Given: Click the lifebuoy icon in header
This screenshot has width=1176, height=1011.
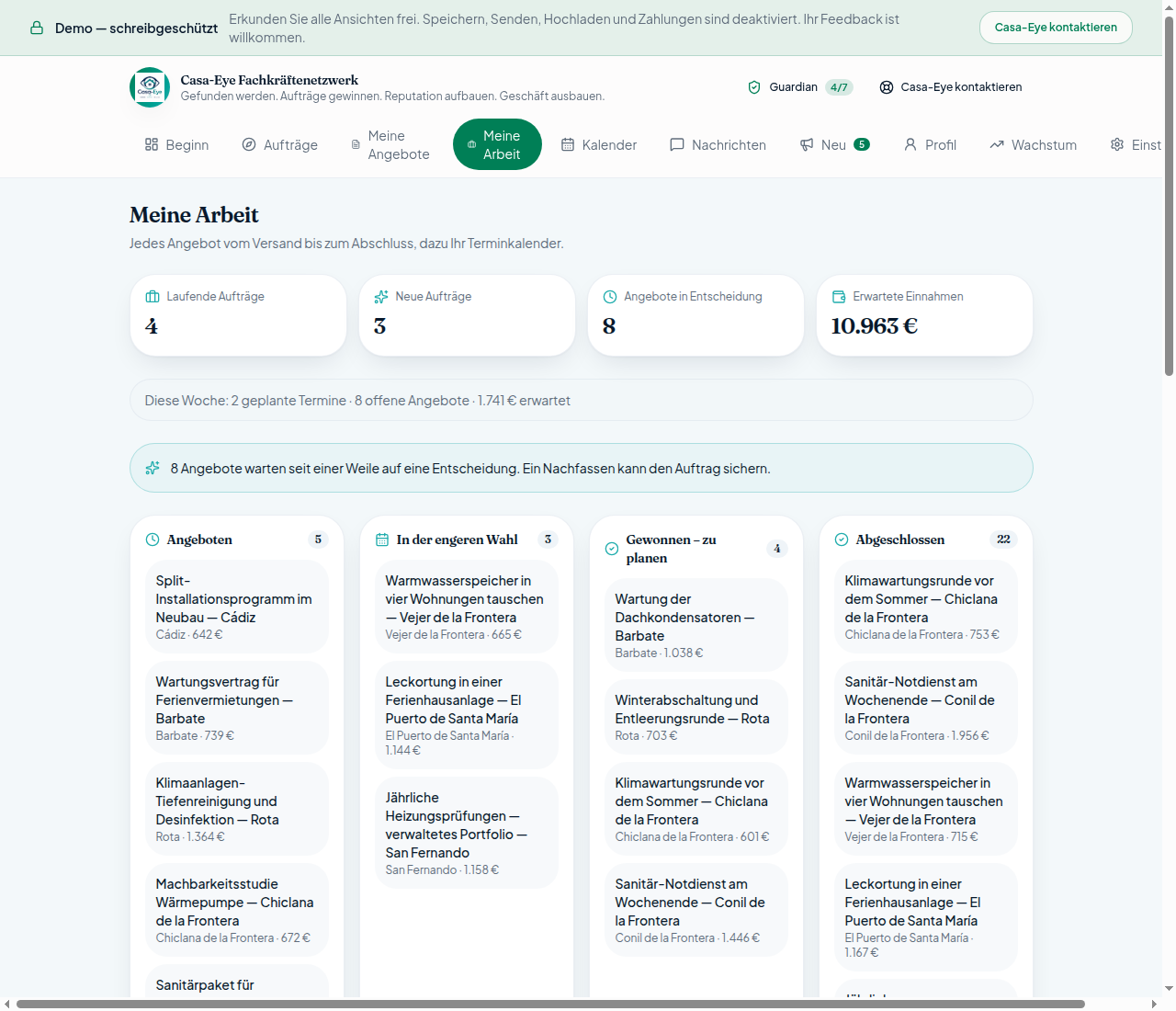Looking at the screenshot, I should [x=887, y=87].
